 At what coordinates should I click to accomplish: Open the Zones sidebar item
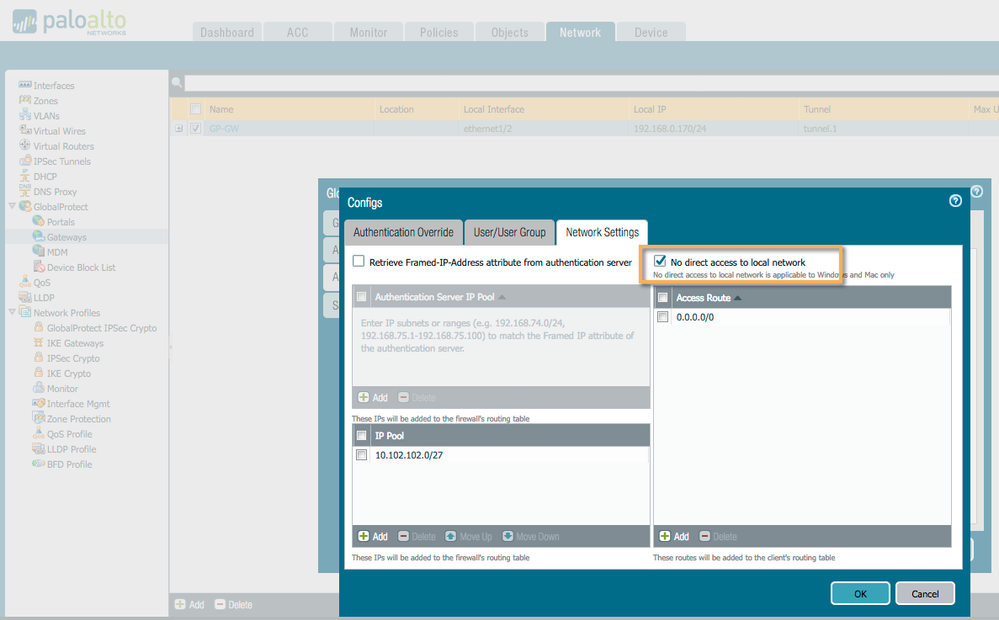pos(45,101)
